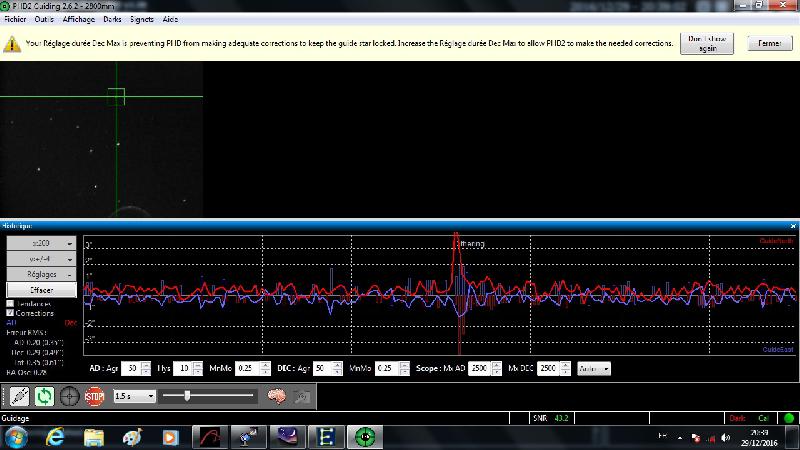
Task: Click the Effacer button
Action: pyautogui.click(x=41, y=290)
